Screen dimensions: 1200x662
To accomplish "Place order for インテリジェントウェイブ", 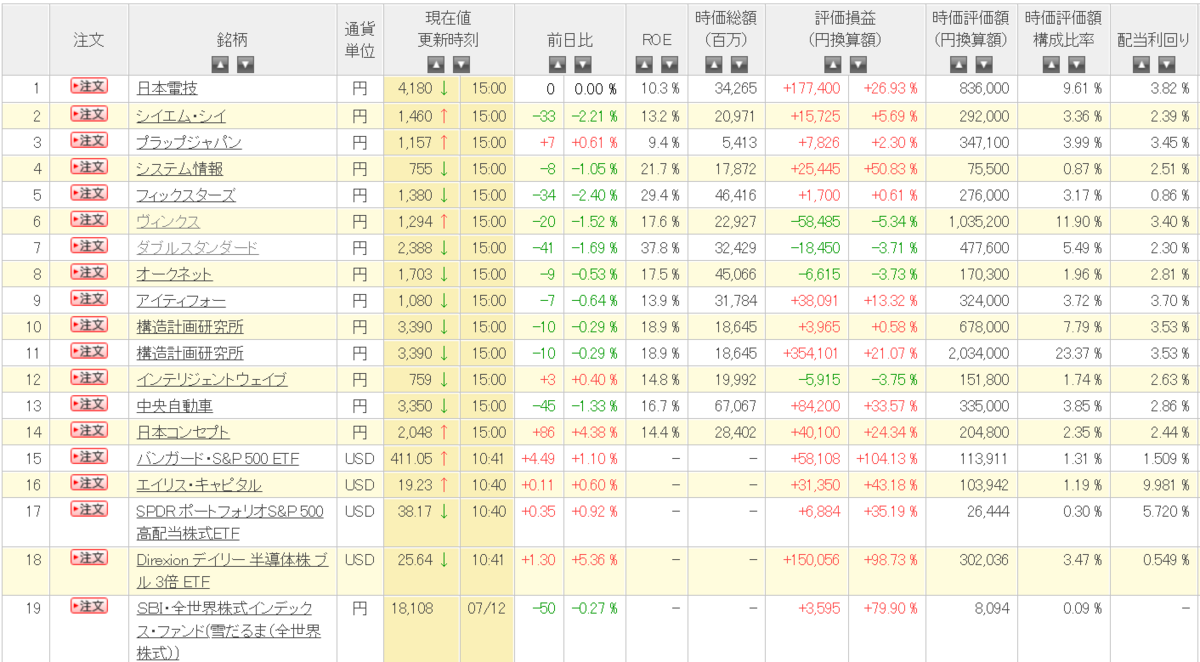I will (89, 377).
